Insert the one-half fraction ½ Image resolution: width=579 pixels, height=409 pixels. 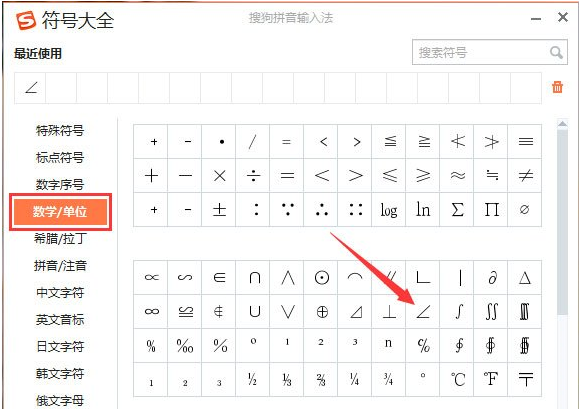click(x=253, y=379)
